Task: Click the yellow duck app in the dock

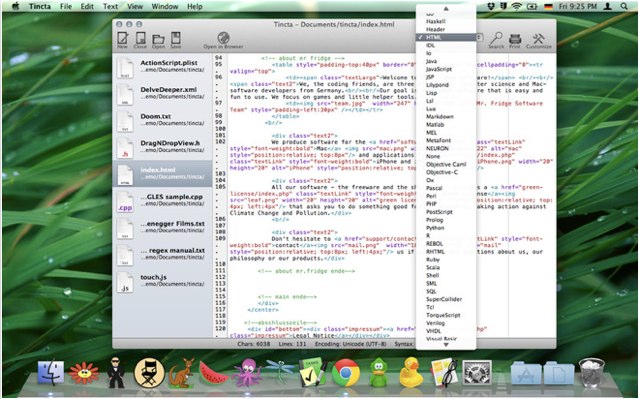Action: (411, 373)
